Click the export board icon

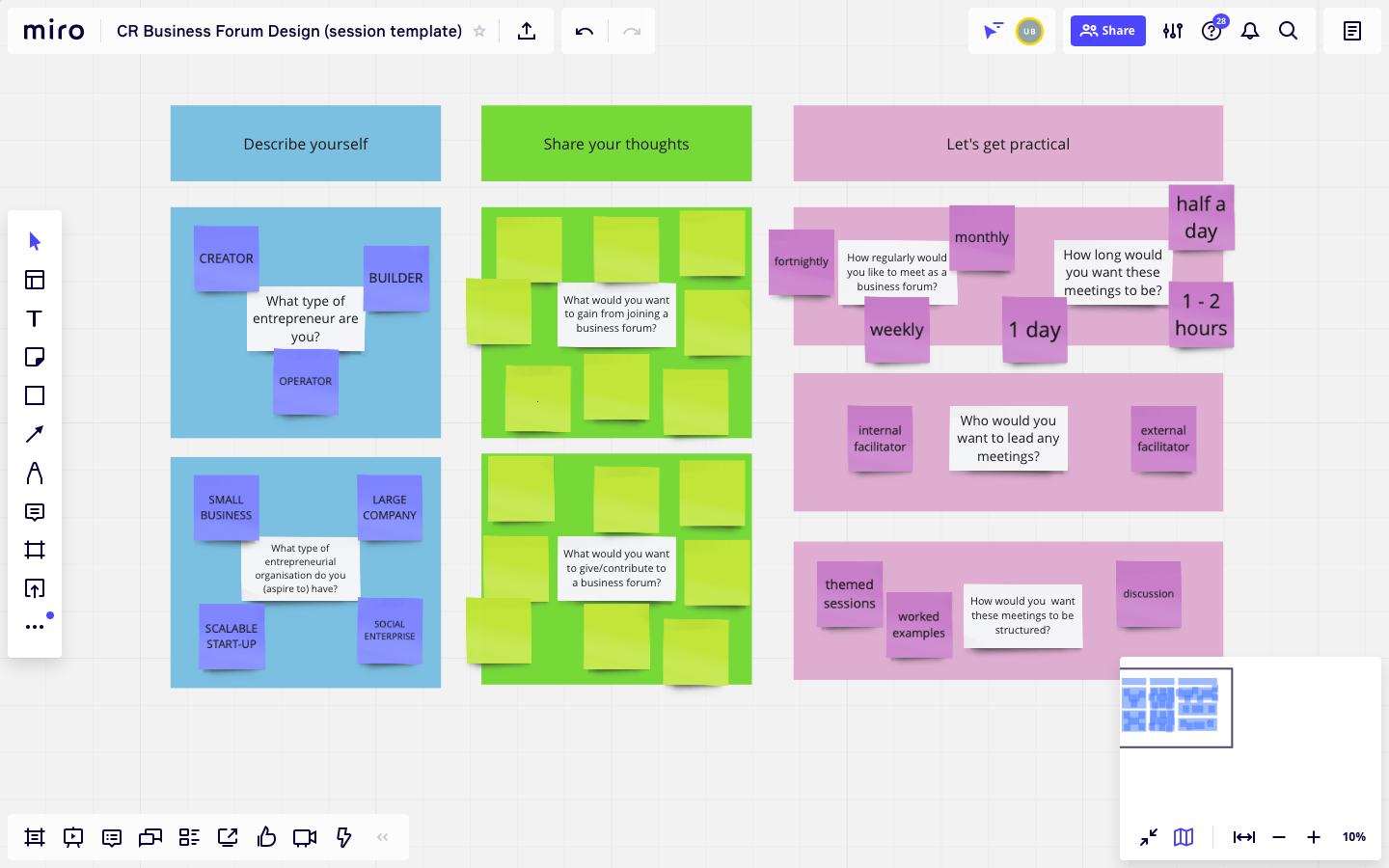coord(527,31)
